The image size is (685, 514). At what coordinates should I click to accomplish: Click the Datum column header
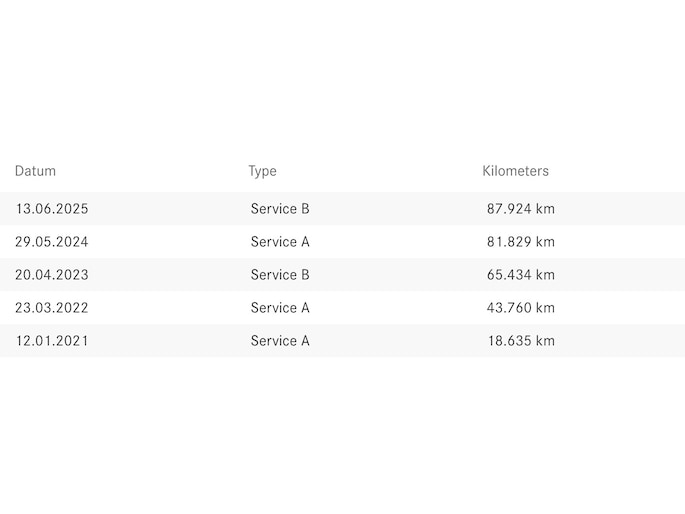click(x=35, y=171)
